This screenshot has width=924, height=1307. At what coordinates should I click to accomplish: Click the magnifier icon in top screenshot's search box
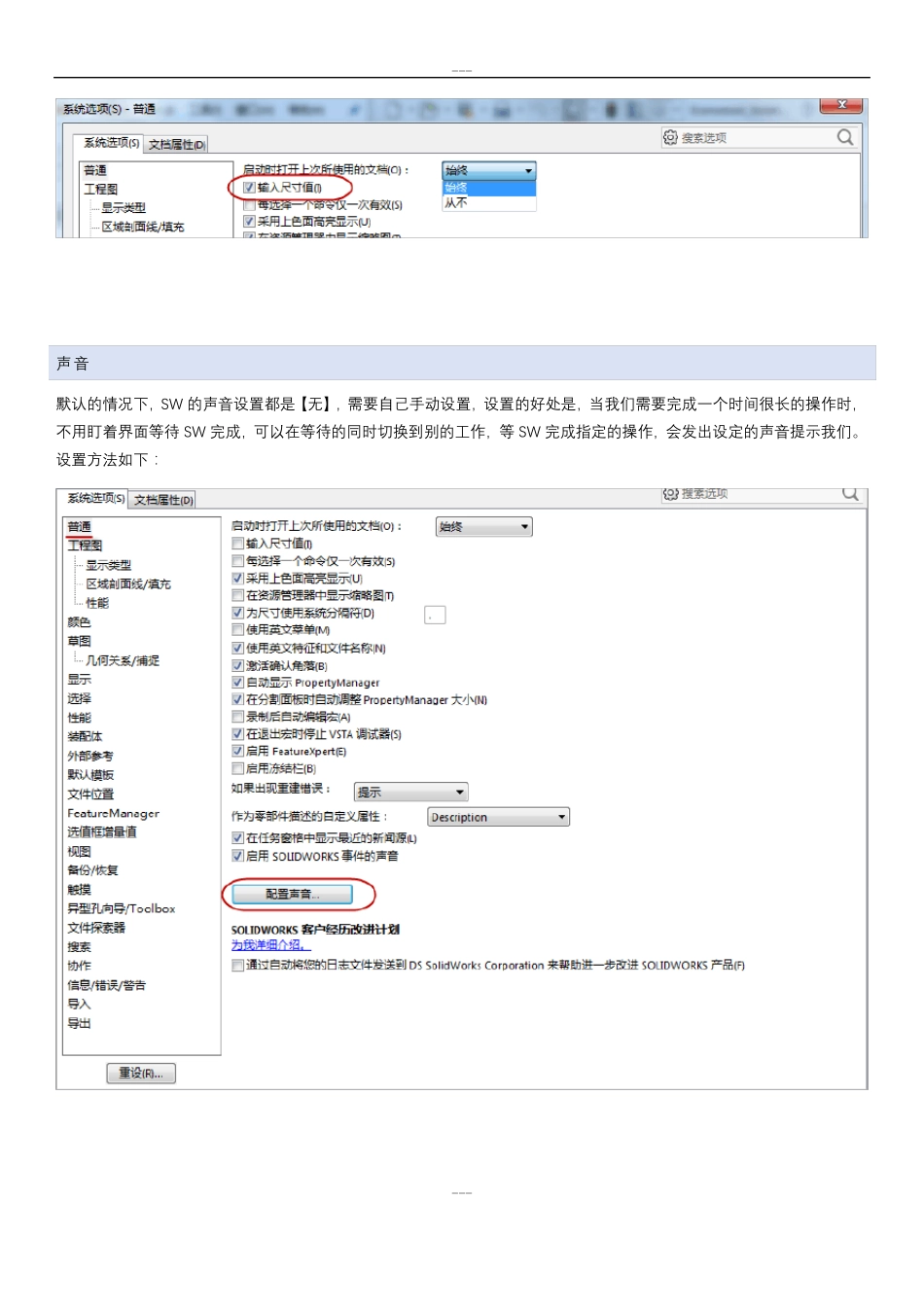click(x=844, y=137)
